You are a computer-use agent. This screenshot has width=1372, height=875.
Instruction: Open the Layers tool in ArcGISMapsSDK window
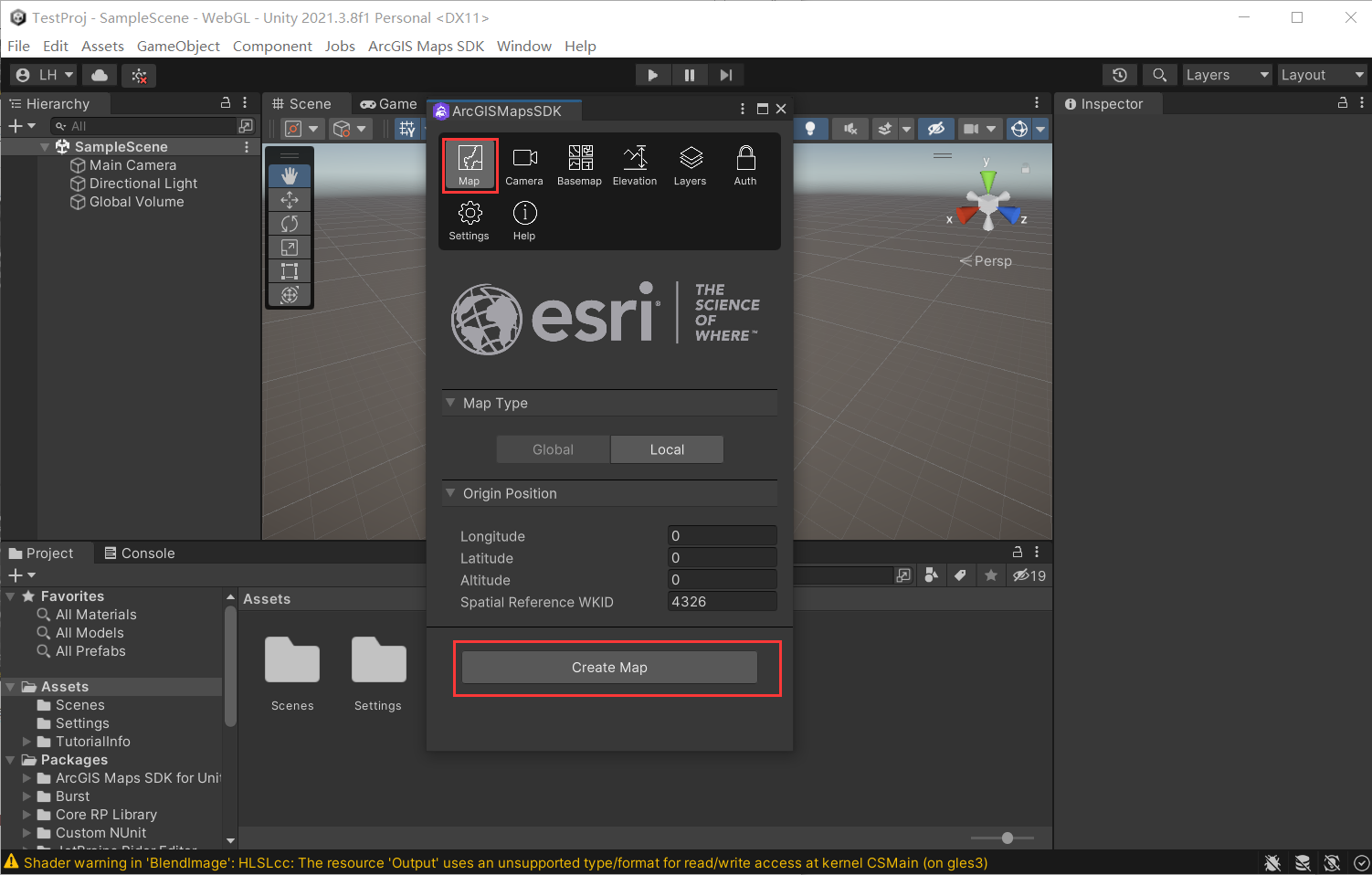tap(691, 165)
